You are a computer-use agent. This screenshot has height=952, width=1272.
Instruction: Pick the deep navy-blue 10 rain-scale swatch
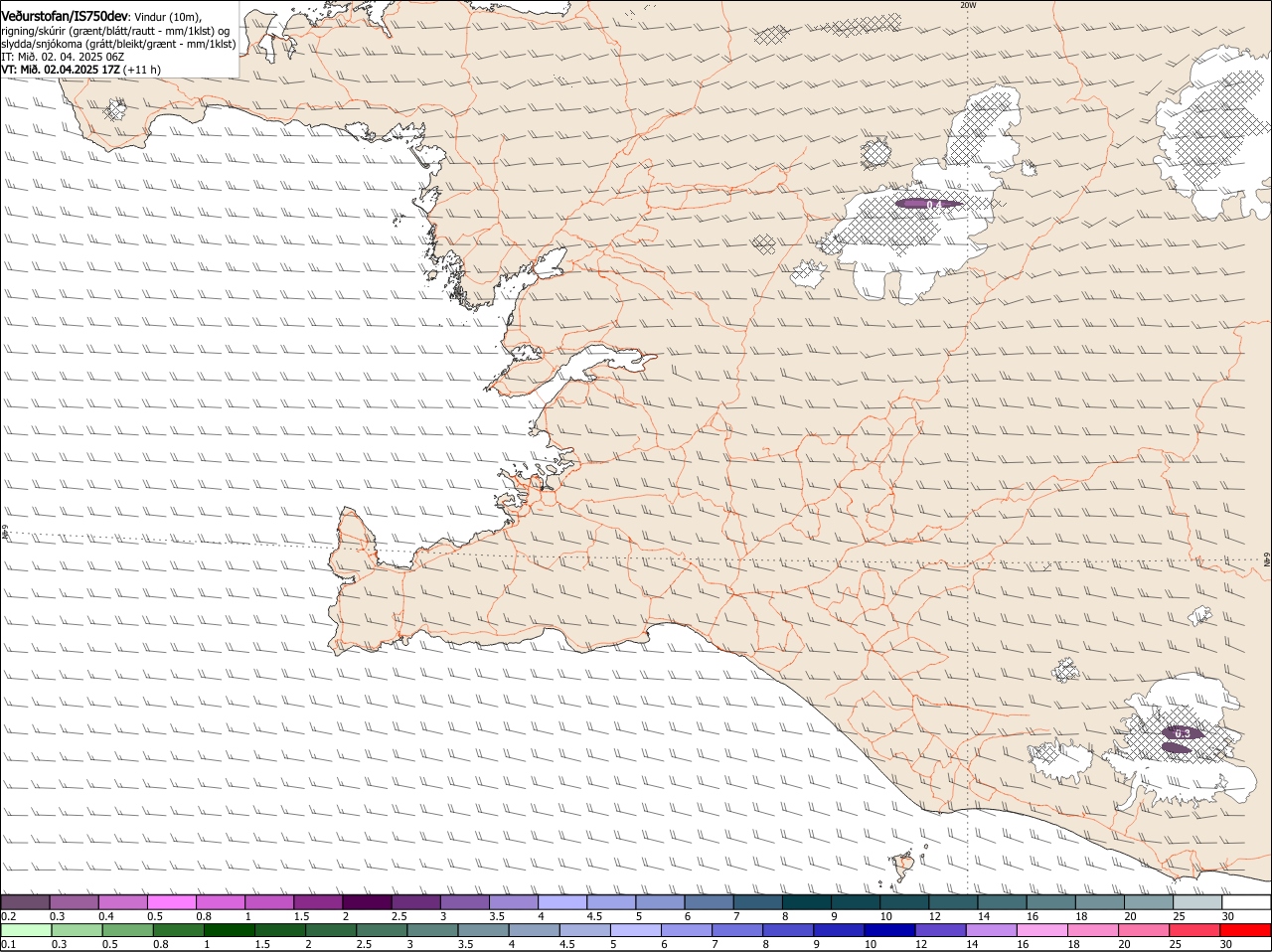[890, 930]
